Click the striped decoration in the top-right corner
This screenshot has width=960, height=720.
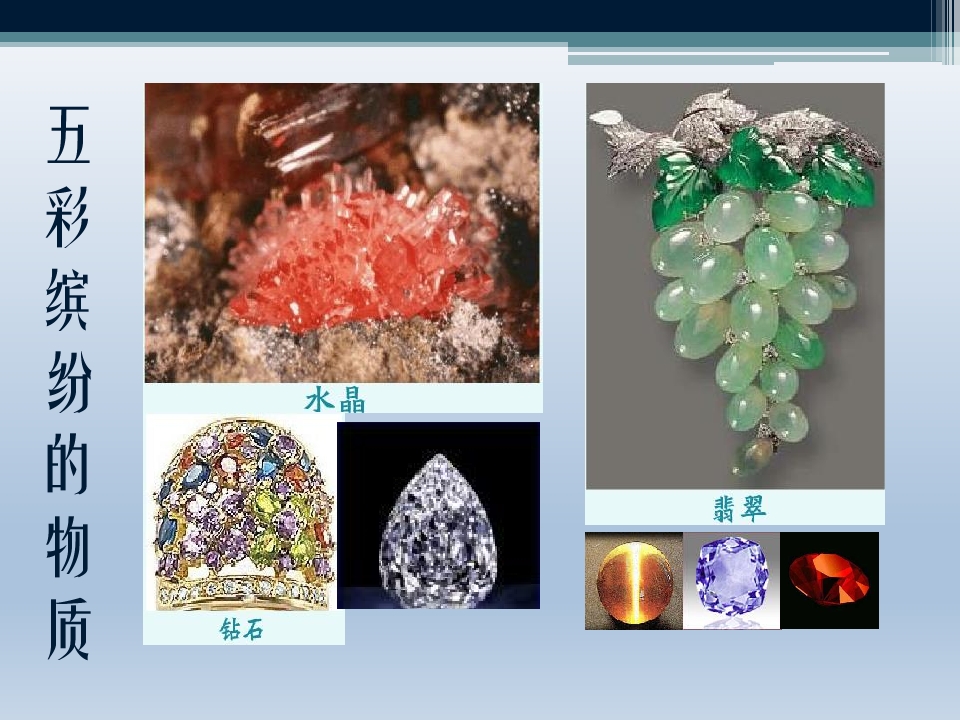tap(945, 30)
